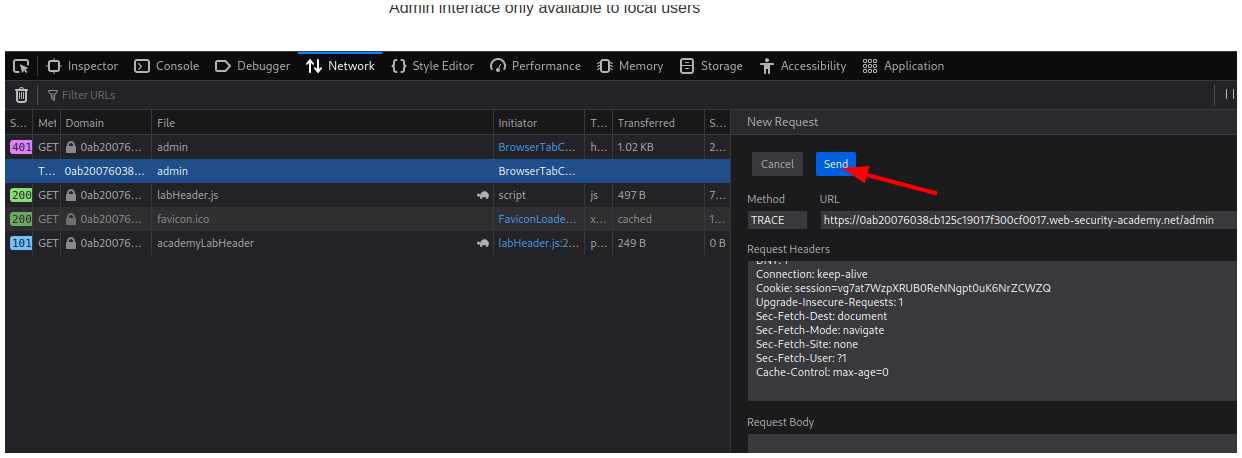The width and height of the screenshot is (1242, 458).
Task: Click the pause recording icon
Action: click(x=1230, y=95)
